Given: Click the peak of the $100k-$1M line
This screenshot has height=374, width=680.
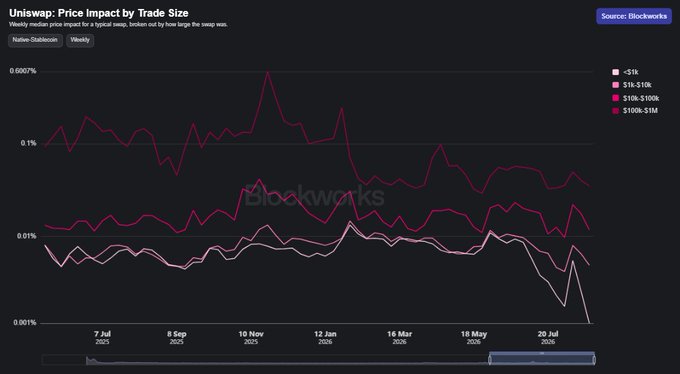Looking at the screenshot, I should coord(268,72).
